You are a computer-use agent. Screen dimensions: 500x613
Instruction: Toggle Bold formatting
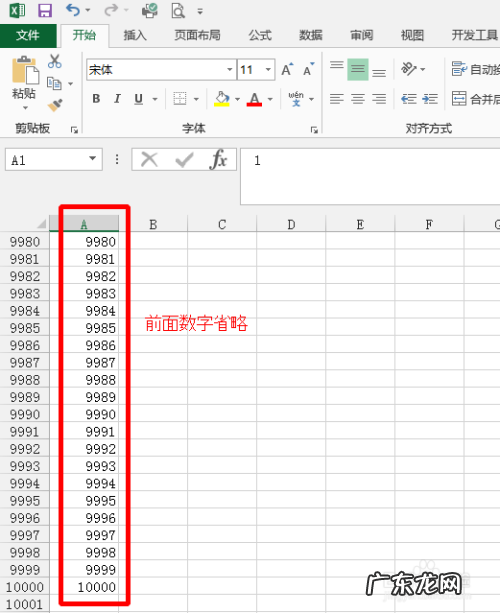pyautogui.click(x=96, y=99)
